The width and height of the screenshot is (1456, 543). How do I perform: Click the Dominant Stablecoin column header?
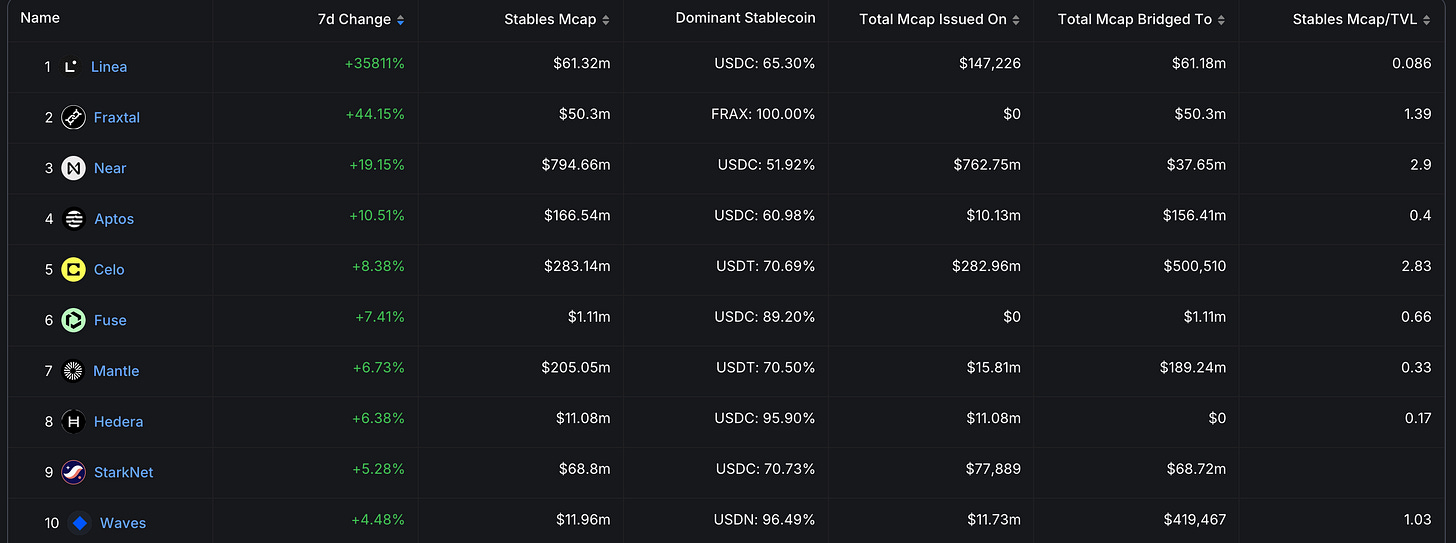pyautogui.click(x=745, y=19)
